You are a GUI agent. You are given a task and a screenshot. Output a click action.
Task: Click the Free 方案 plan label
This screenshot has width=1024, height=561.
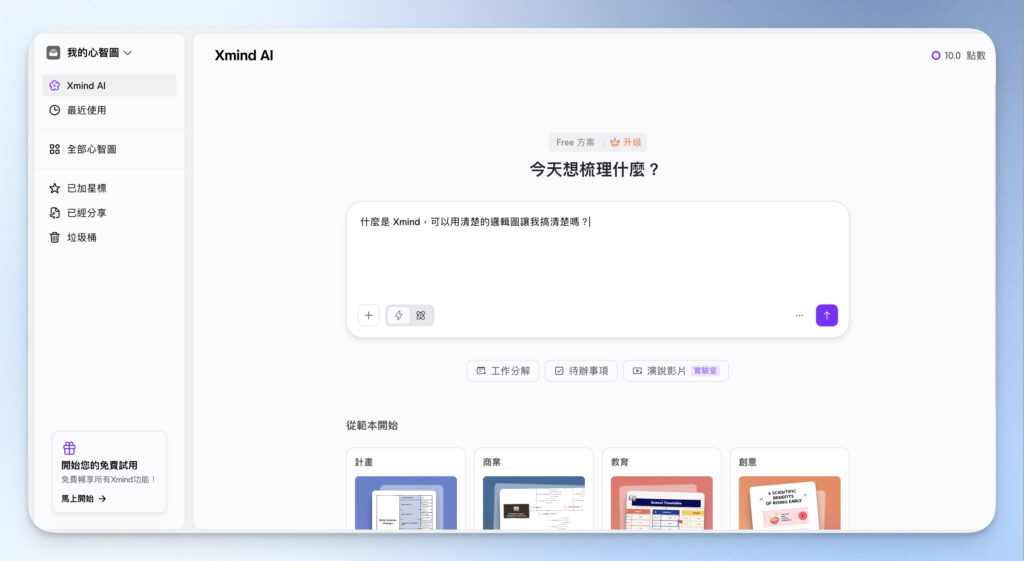tap(575, 142)
